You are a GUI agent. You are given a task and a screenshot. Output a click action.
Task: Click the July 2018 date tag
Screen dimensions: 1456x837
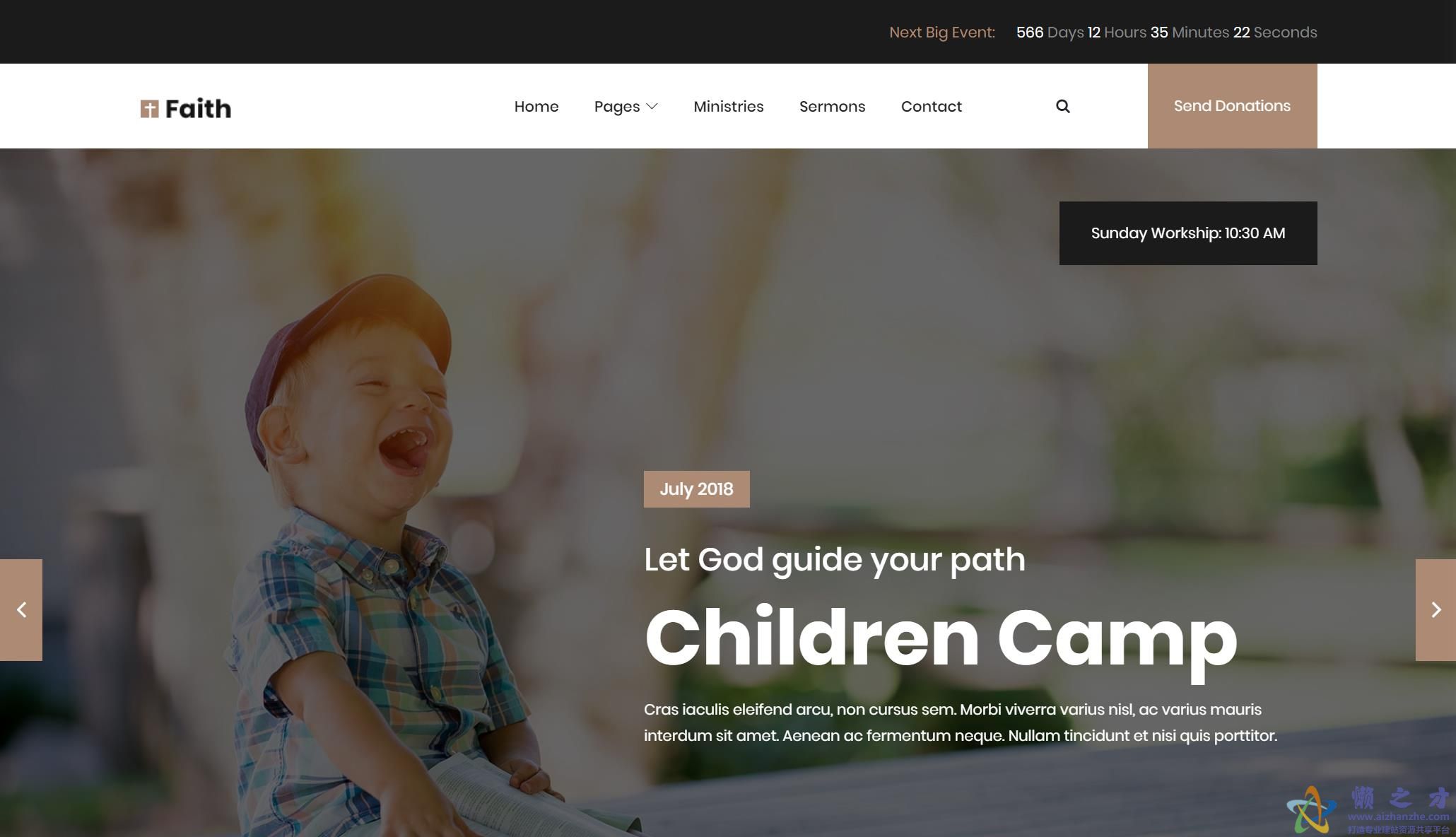coord(696,489)
